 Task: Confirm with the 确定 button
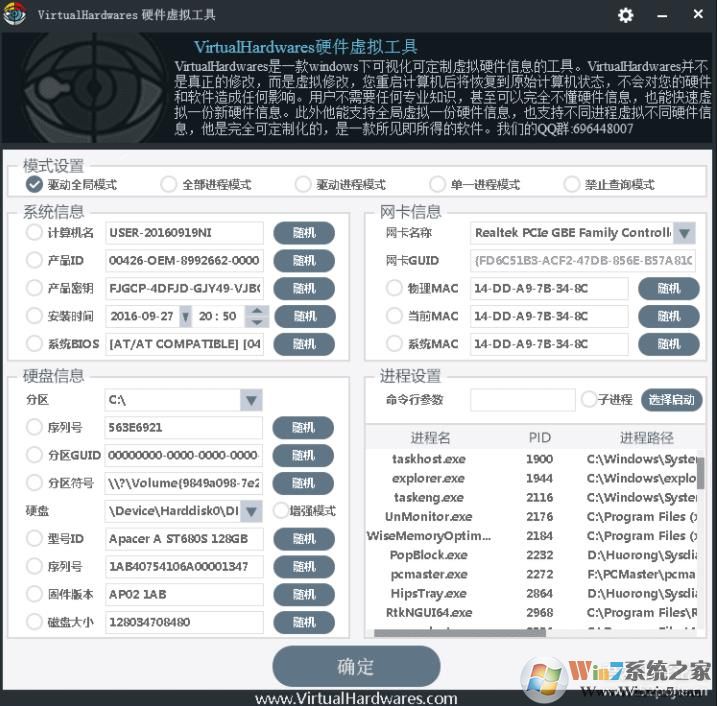[356, 666]
